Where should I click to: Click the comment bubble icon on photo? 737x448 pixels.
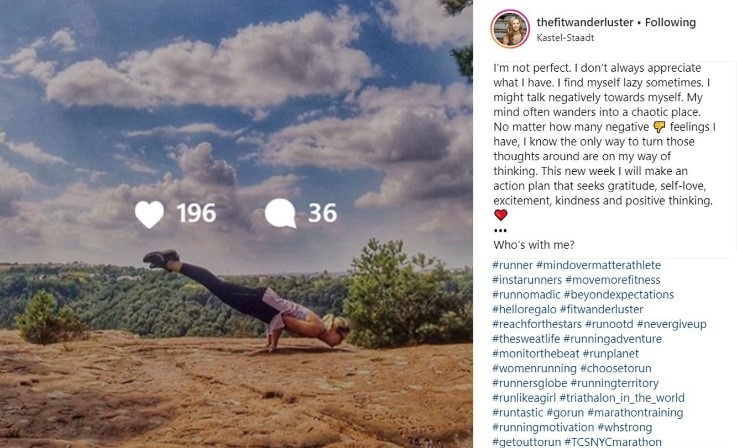click(x=281, y=213)
